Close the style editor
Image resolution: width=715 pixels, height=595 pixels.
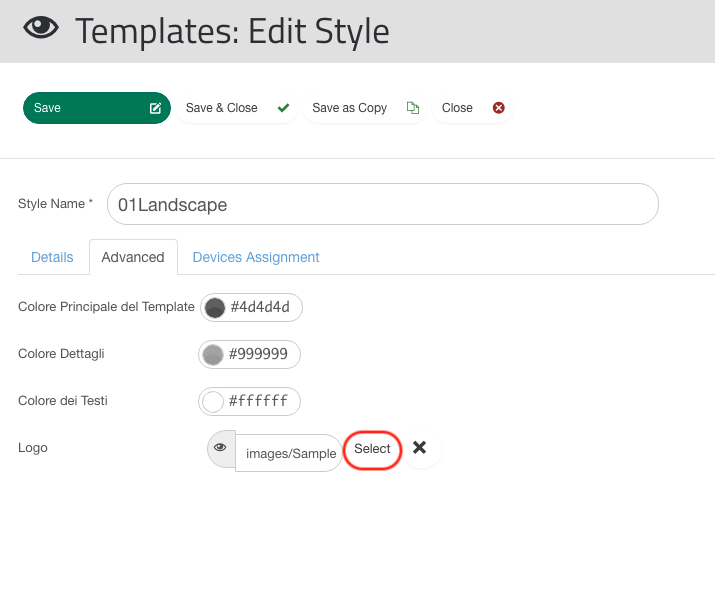tap(472, 108)
